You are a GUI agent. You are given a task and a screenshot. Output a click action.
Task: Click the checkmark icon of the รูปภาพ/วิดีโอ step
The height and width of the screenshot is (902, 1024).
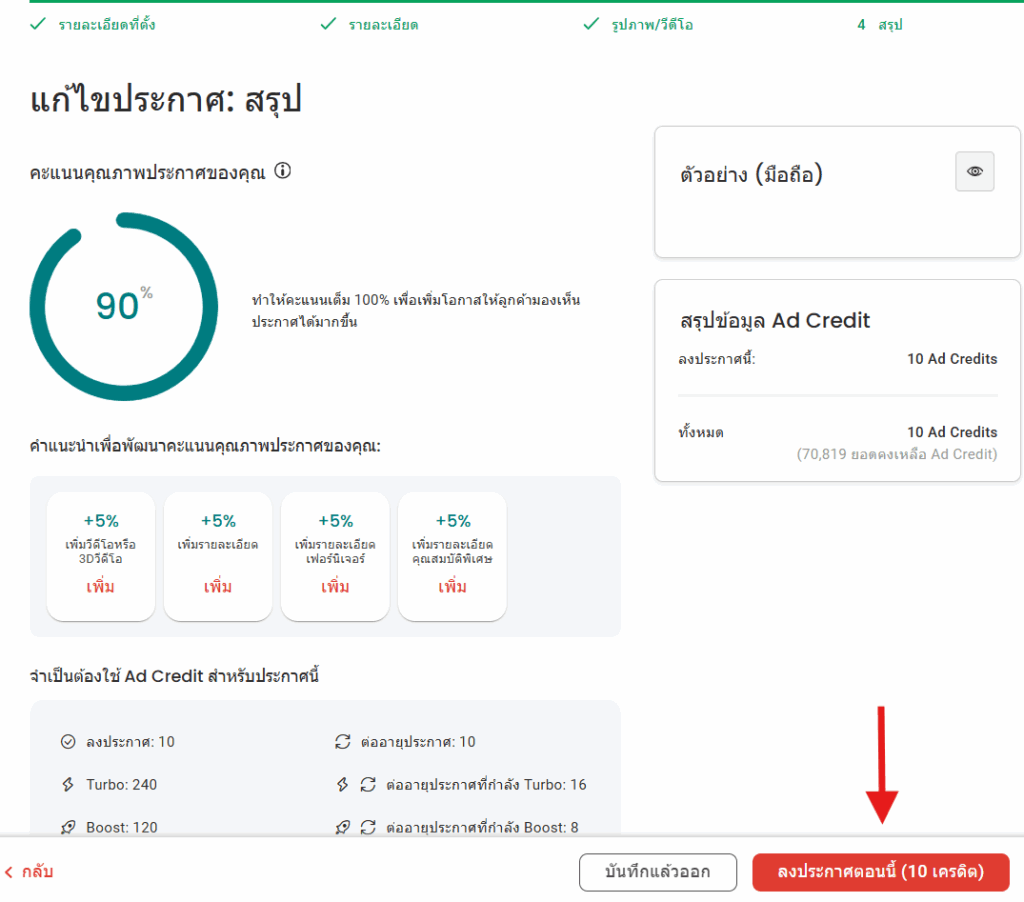point(591,24)
